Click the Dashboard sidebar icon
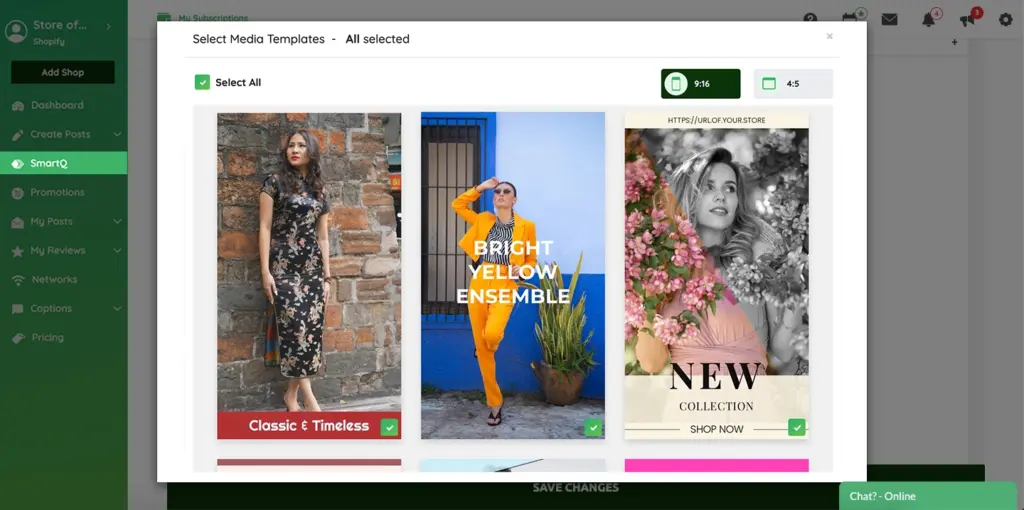 click(x=17, y=106)
